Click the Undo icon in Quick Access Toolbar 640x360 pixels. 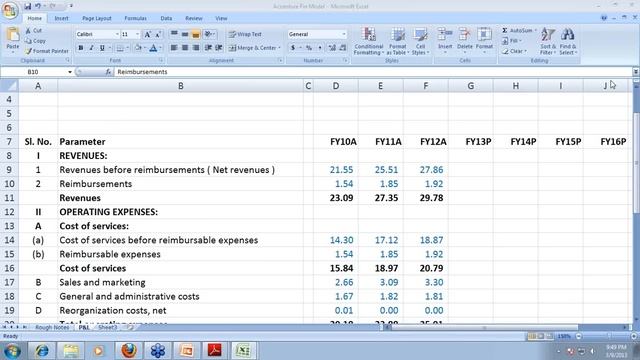(38, 6)
